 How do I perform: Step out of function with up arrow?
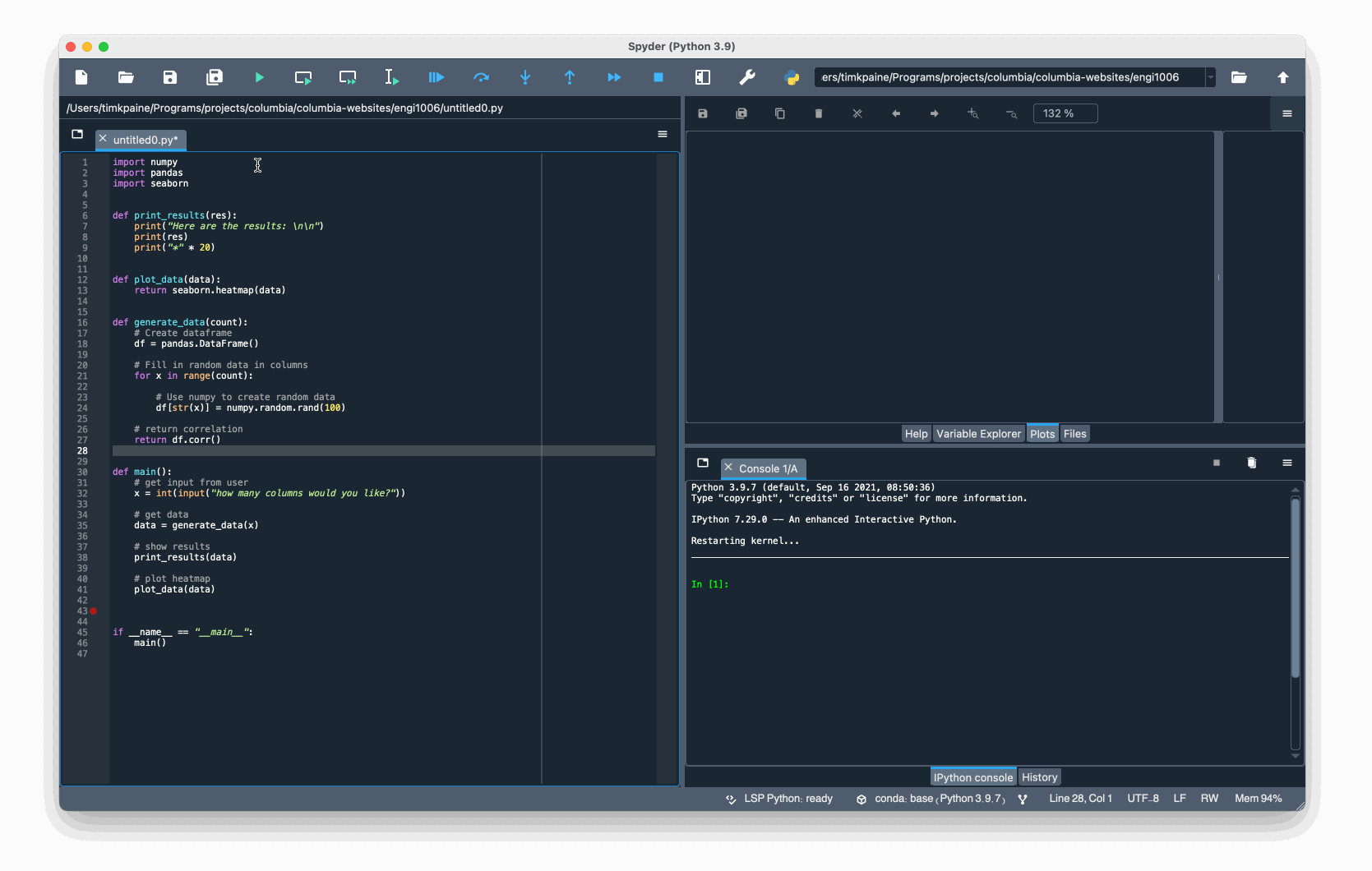570,77
